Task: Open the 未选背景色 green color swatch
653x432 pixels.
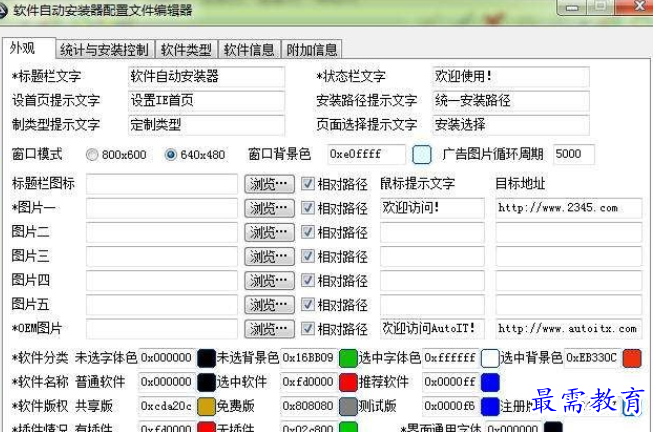Action: coord(348,357)
